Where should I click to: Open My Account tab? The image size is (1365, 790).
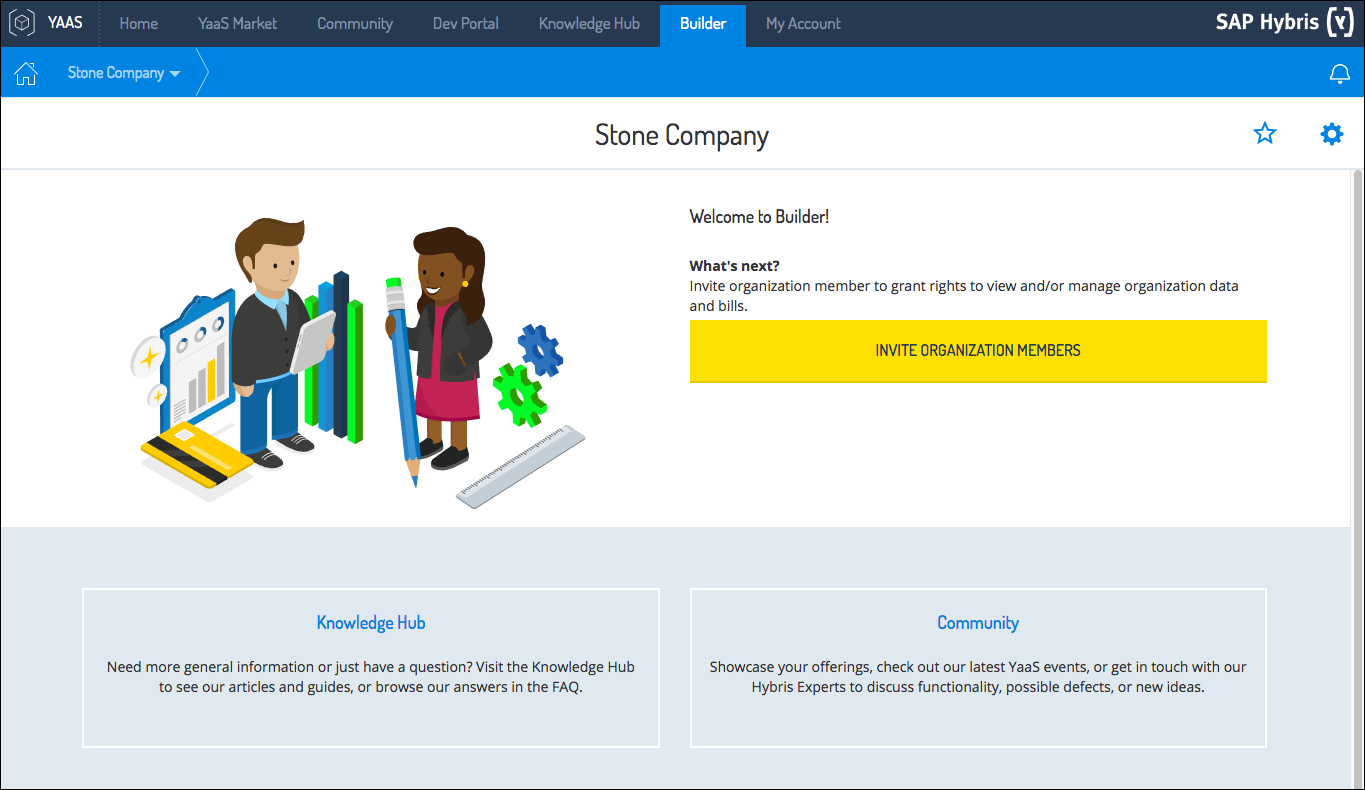point(803,23)
